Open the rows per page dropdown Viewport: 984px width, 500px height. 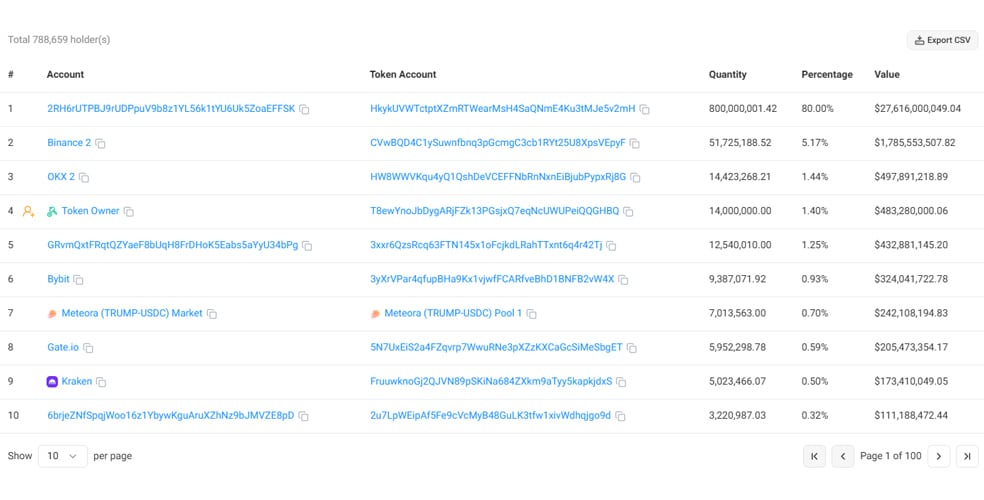63,456
